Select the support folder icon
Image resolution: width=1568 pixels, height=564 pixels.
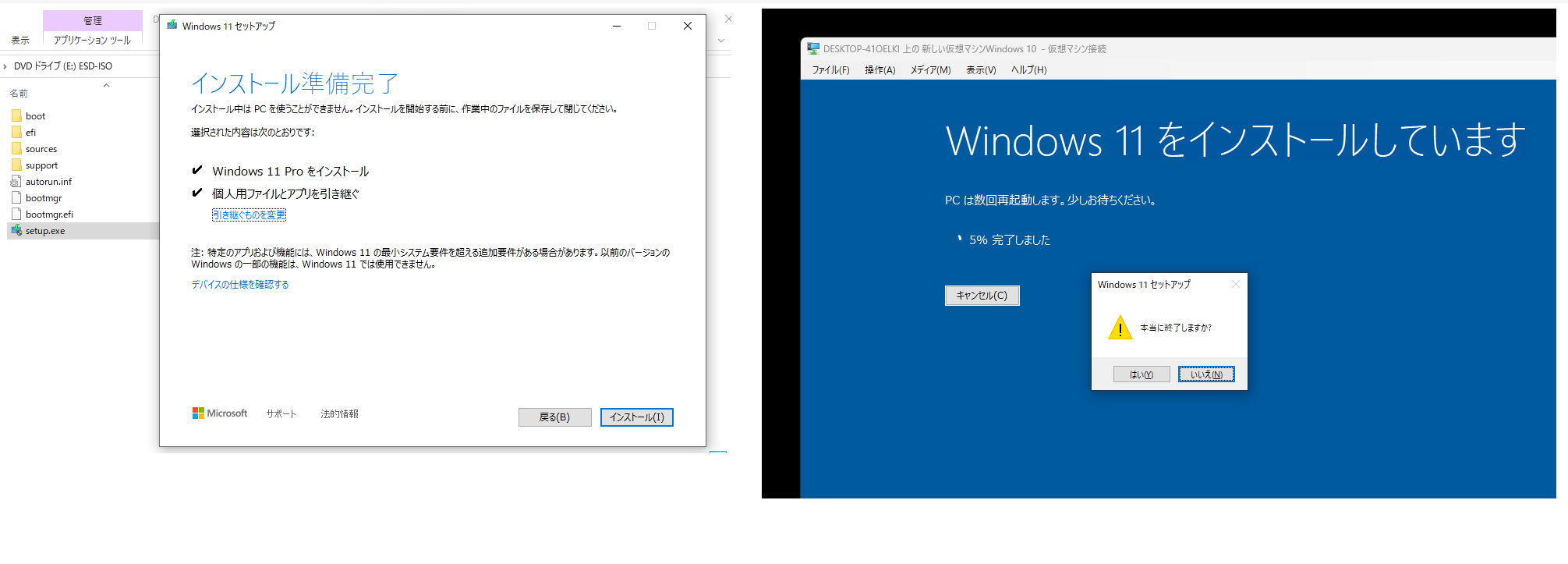(16, 165)
